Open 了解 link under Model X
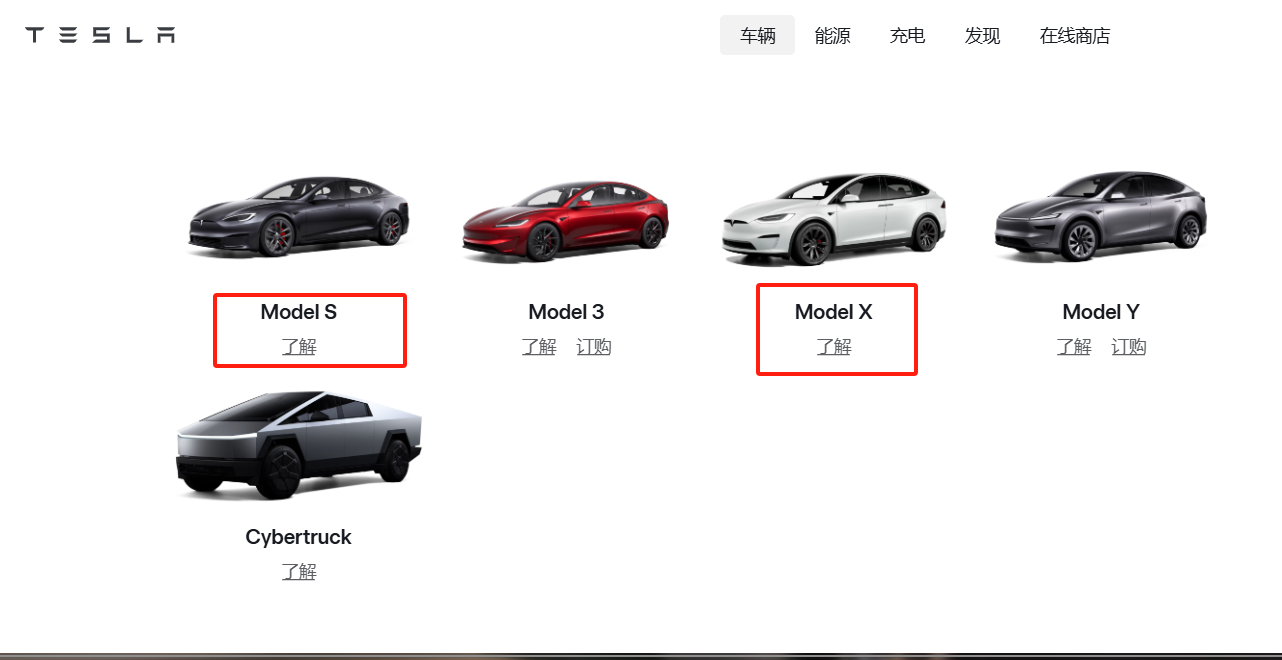The image size is (1282, 660). pyautogui.click(x=833, y=347)
